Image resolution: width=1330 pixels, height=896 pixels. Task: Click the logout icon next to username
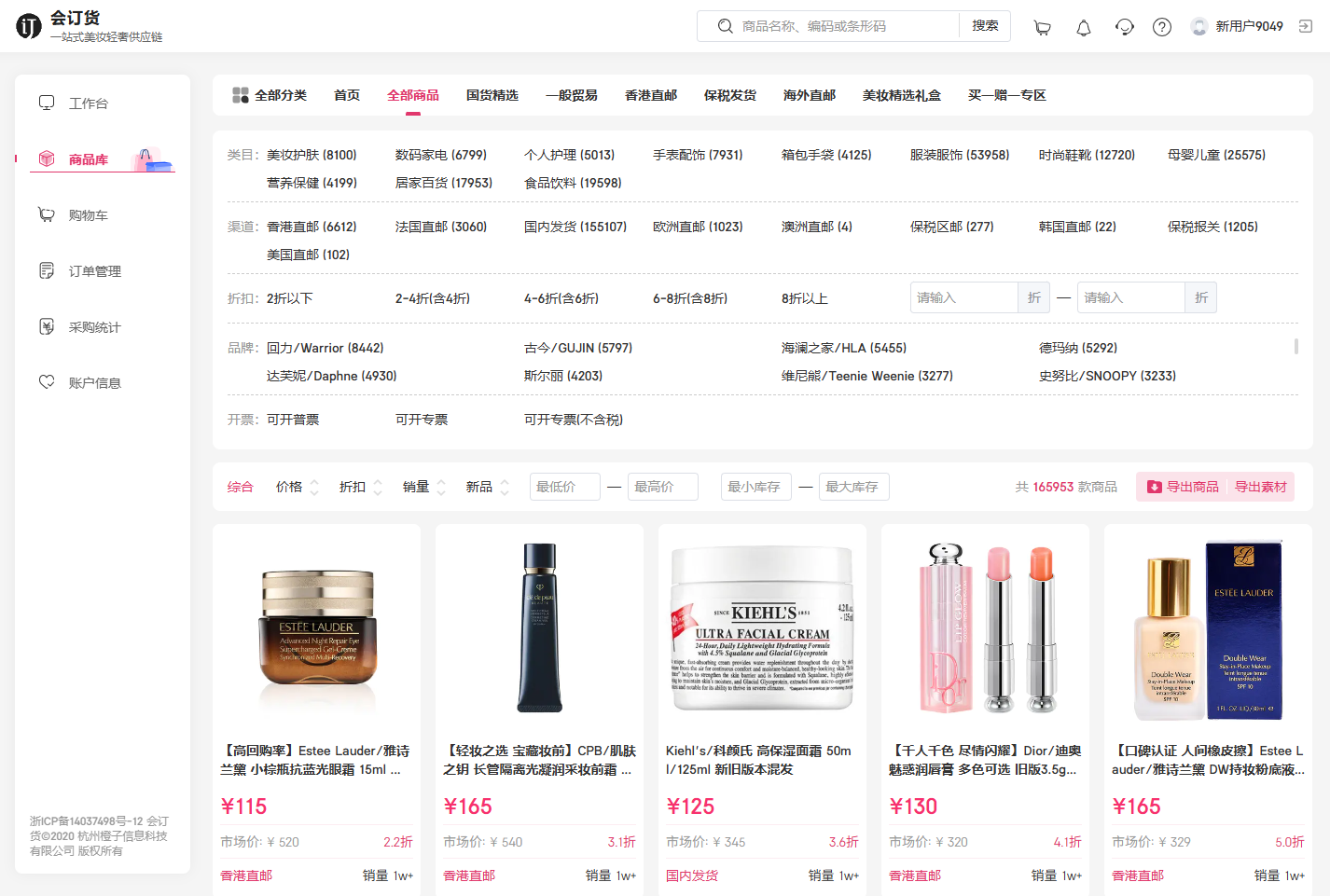point(1306,26)
